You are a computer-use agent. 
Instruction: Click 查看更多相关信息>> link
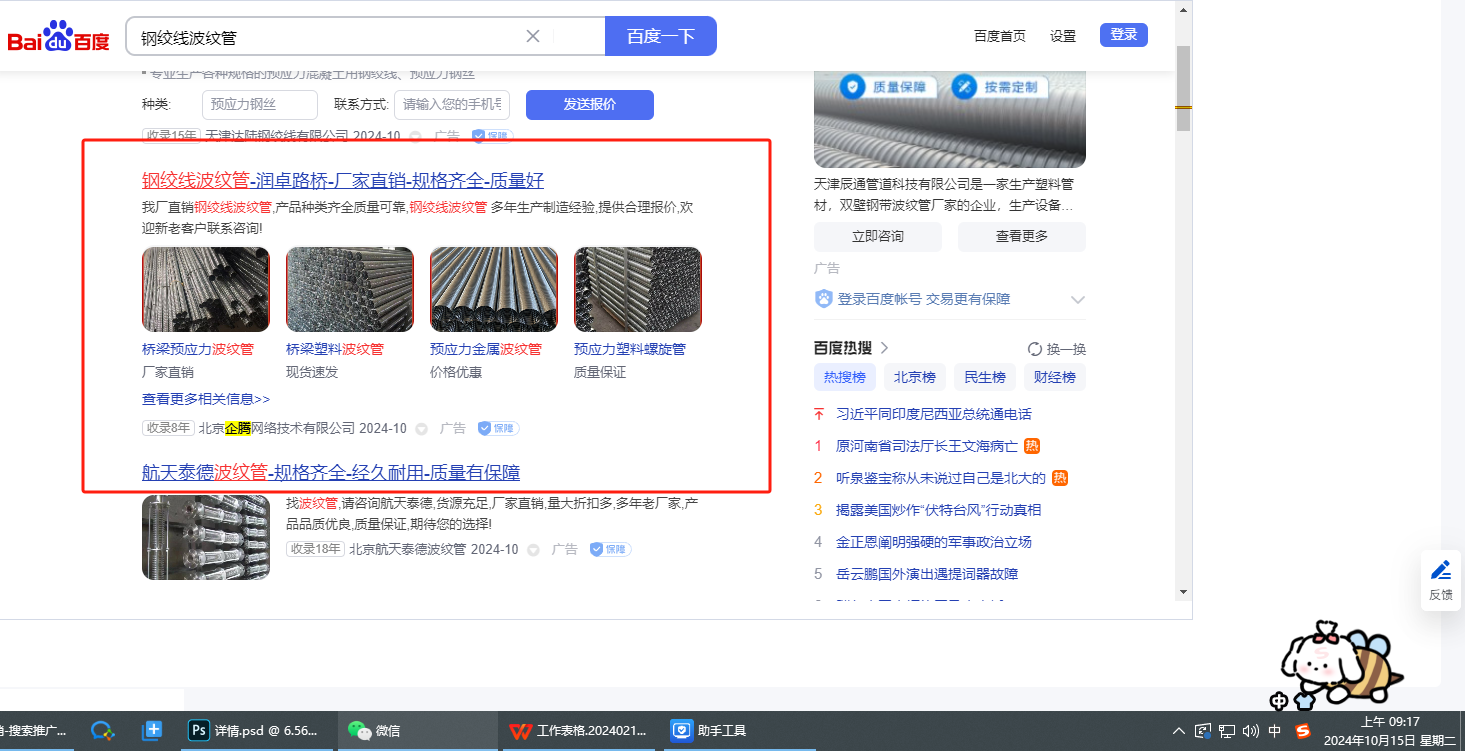pos(206,399)
